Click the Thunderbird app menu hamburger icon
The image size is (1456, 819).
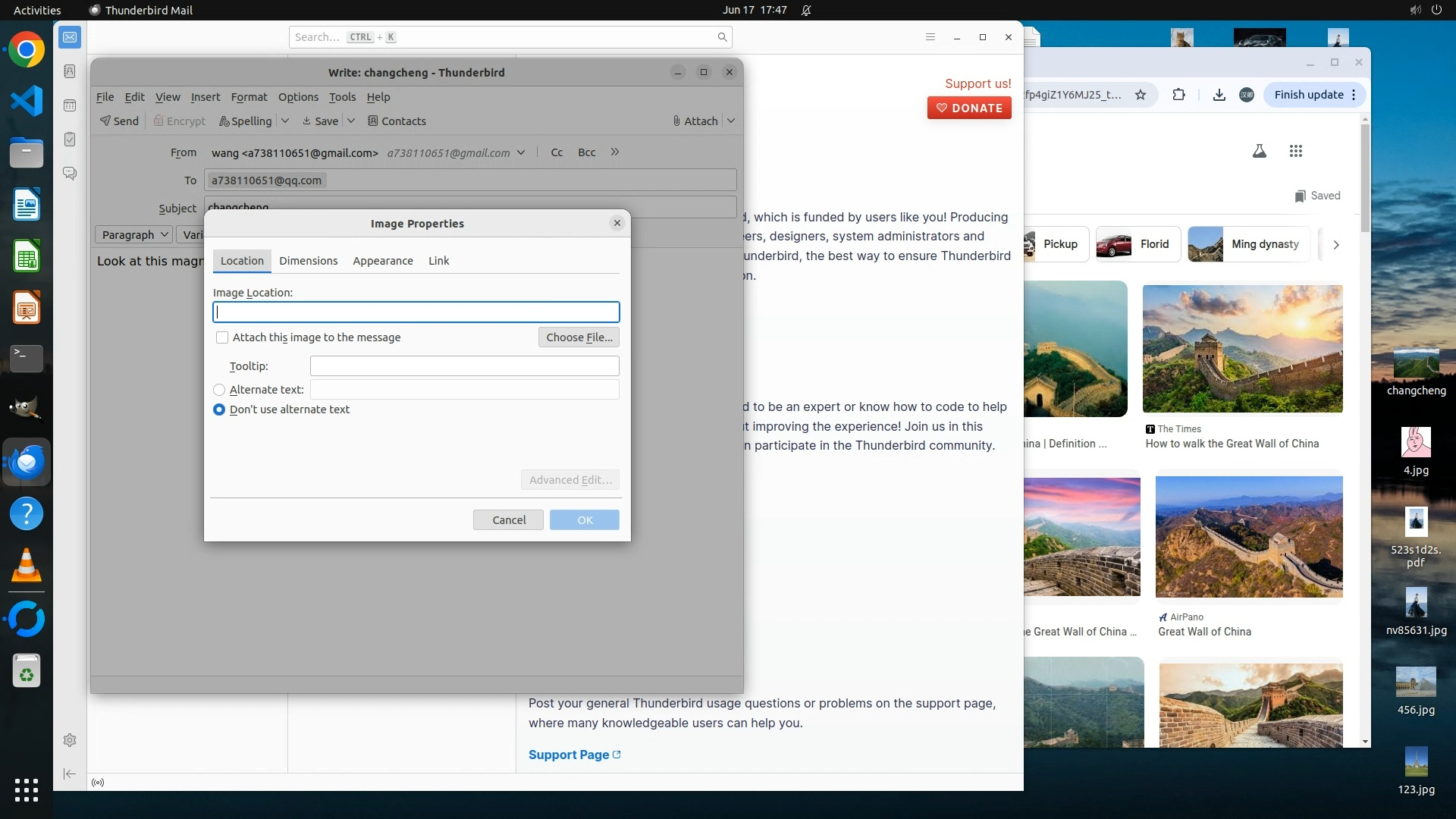[x=930, y=37]
